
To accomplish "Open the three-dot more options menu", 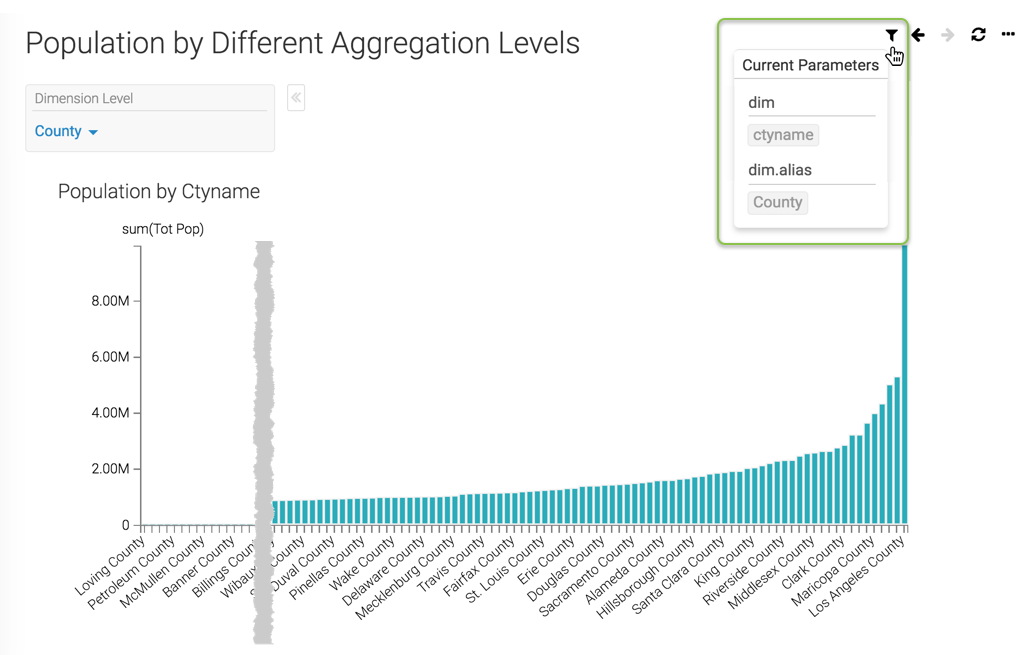I will pos(1007,35).
